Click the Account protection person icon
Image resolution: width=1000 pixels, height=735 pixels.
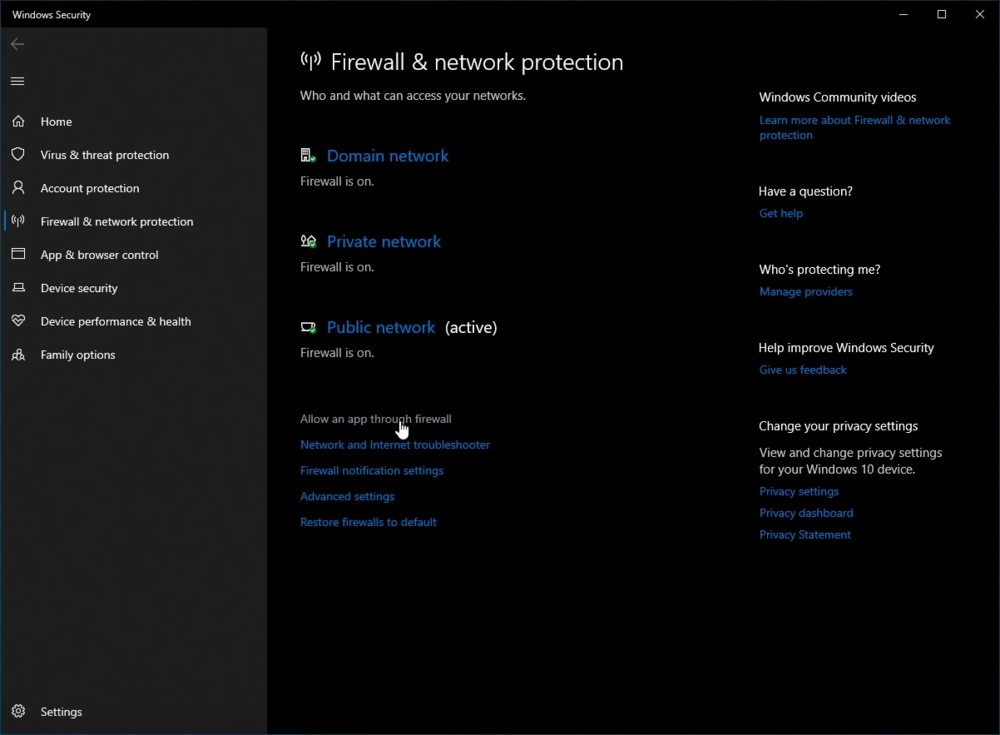18,188
